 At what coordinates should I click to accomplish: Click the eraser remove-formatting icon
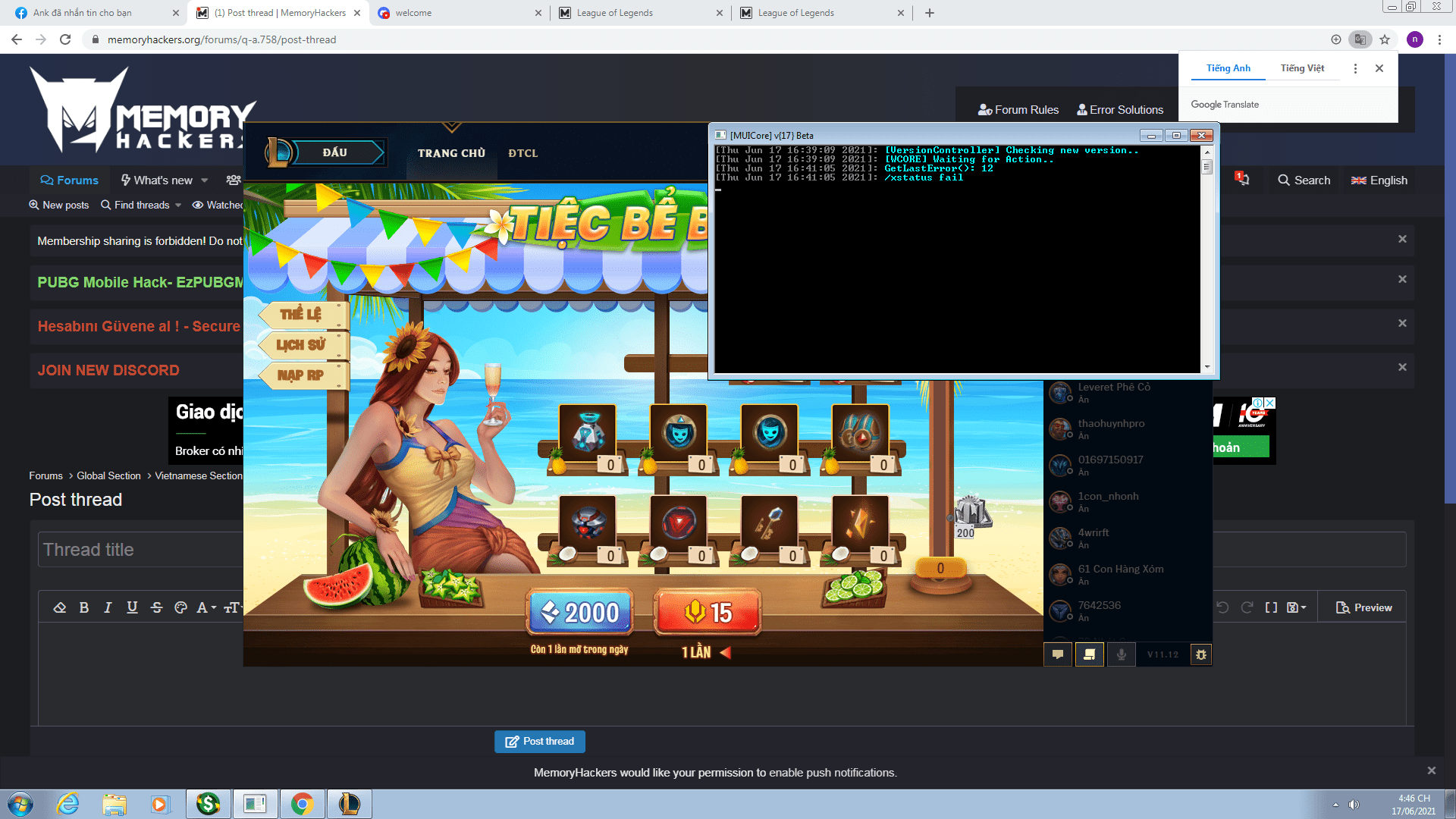(x=60, y=607)
